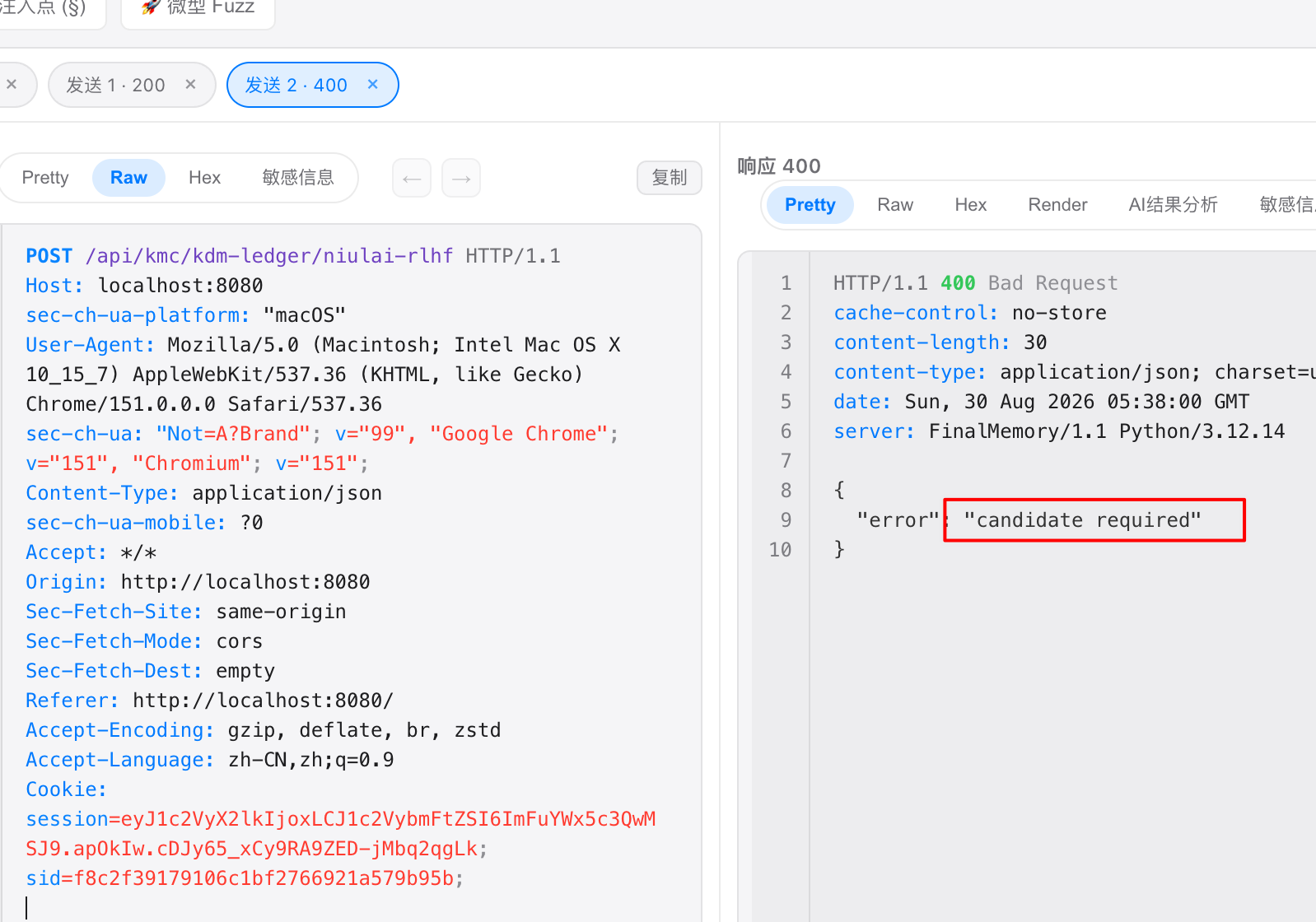Click the Host: localhost:8080 header line

144,286
